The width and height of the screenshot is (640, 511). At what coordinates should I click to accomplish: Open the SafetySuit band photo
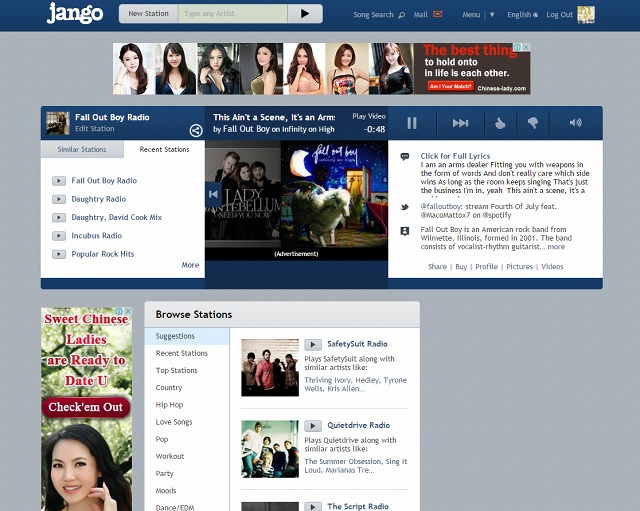tap(270, 368)
